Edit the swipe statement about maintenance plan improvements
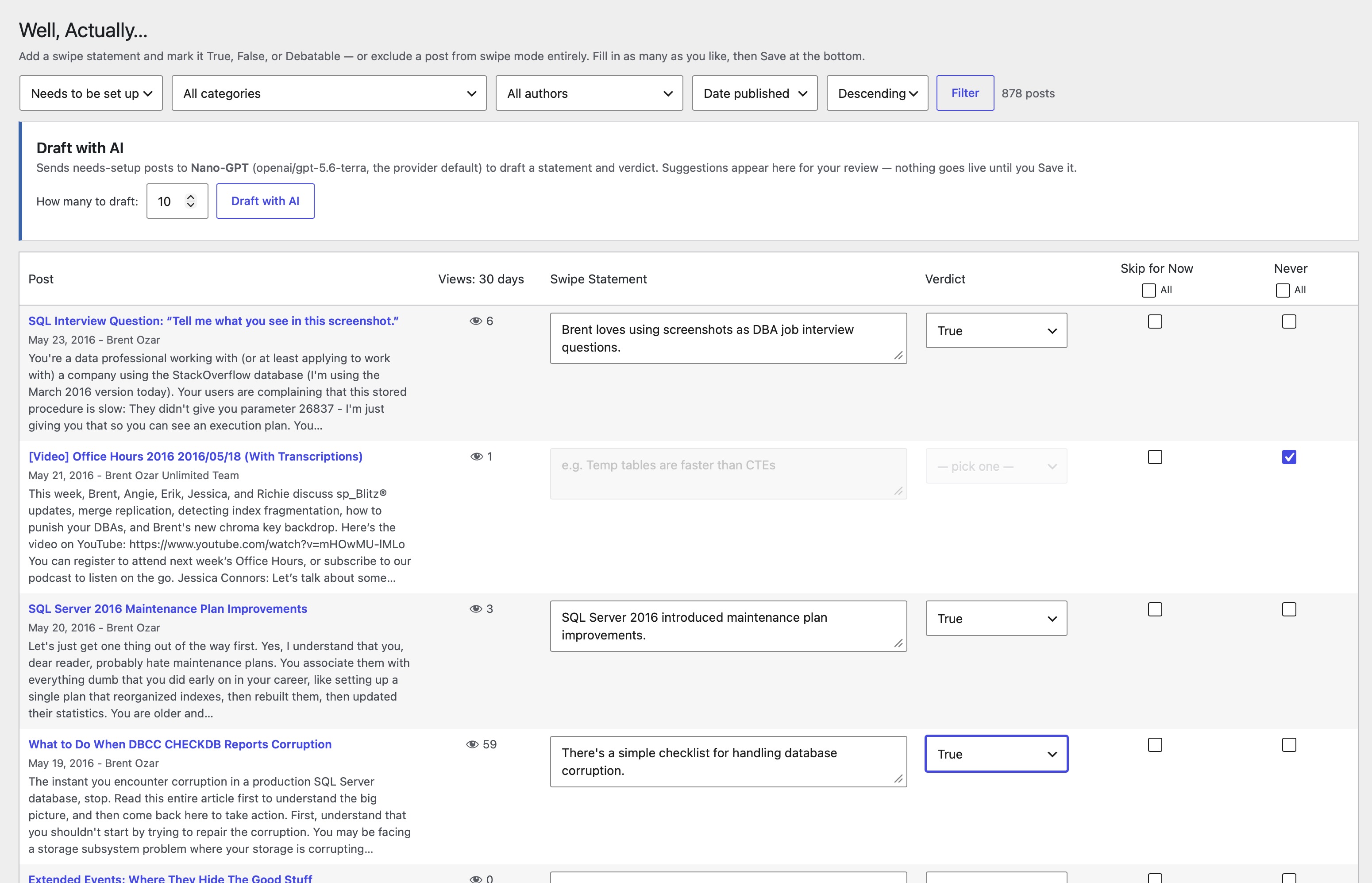The image size is (1372, 883). pos(728,626)
